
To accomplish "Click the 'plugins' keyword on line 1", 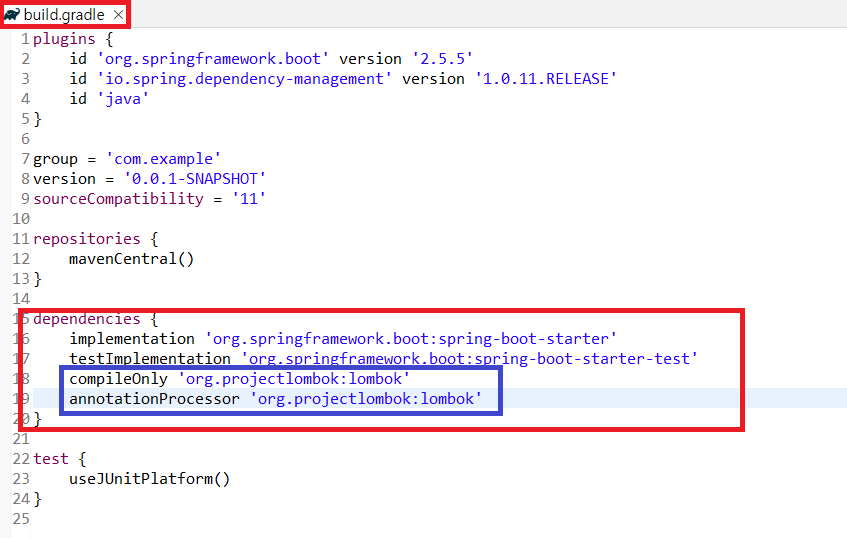I will [64, 39].
